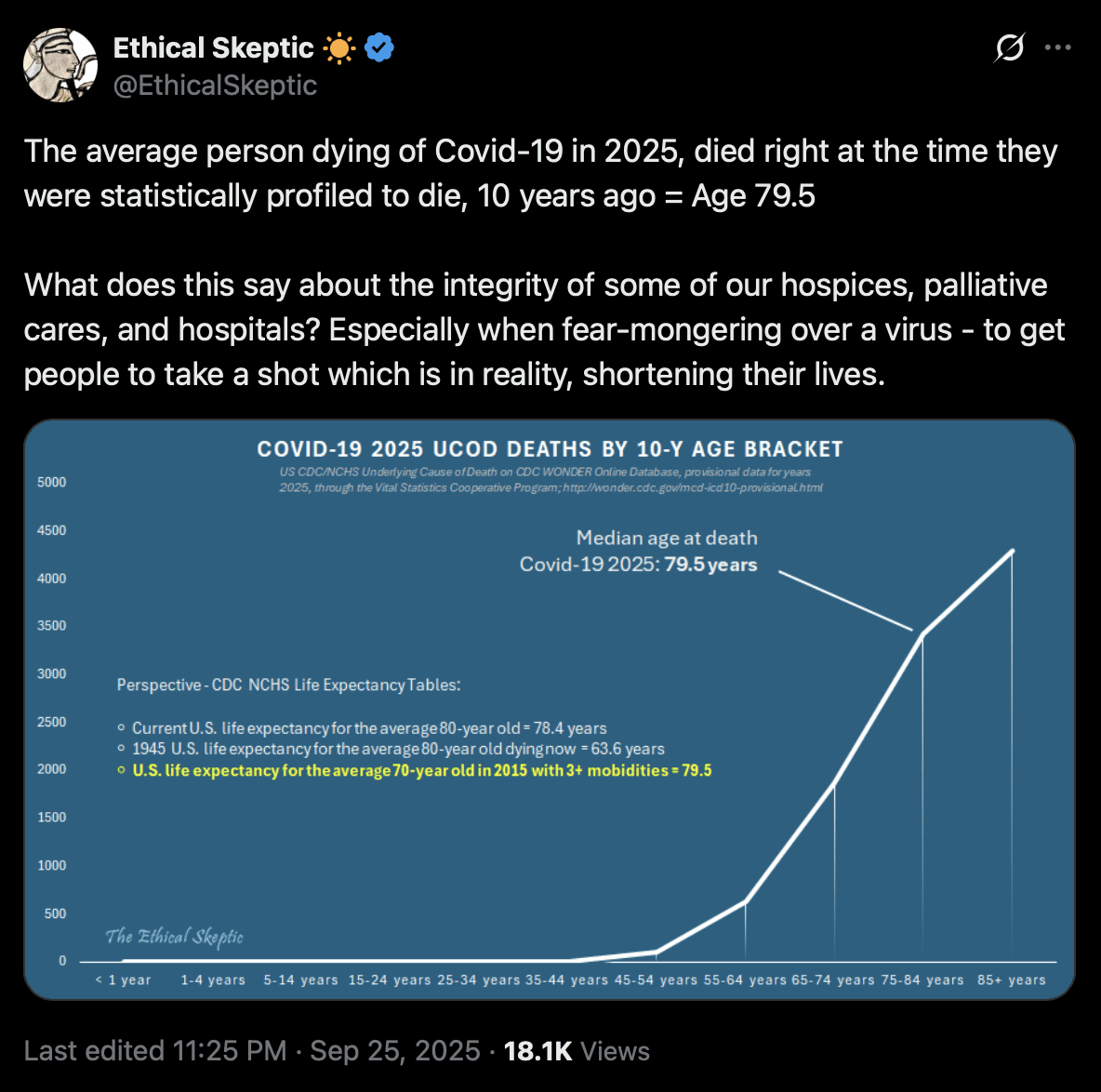Click the blue verified checkmark badge
Image resolution: width=1101 pixels, height=1092 pixels.
coord(379,47)
